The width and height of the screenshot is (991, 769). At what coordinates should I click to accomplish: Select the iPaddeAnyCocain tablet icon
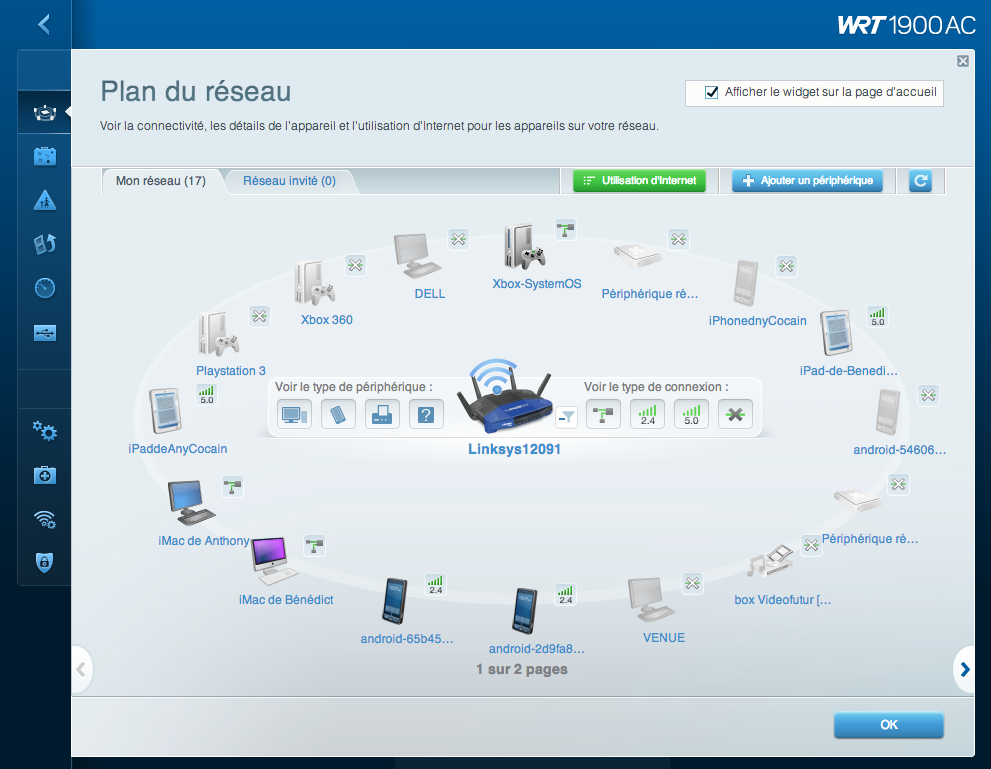pyautogui.click(x=166, y=411)
